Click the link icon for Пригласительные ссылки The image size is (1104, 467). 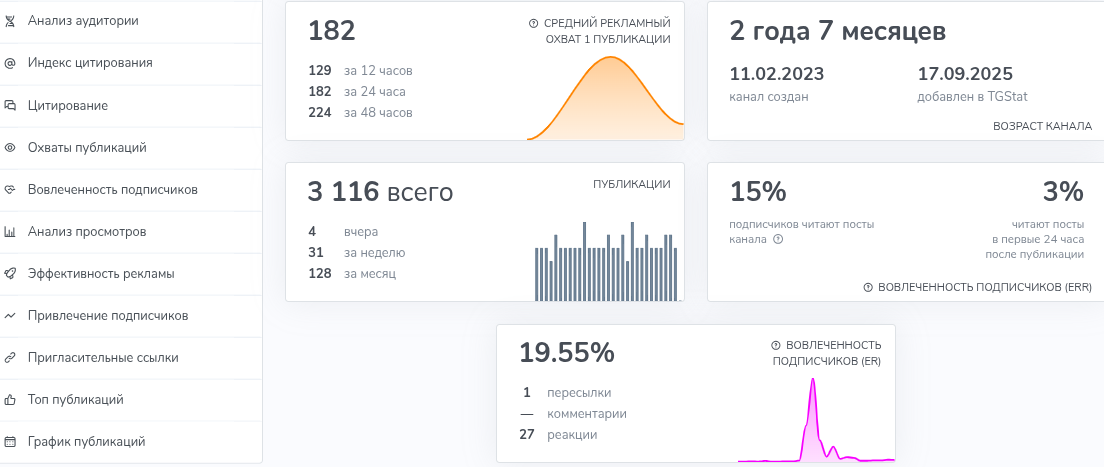pyautogui.click(x=10, y=358)
